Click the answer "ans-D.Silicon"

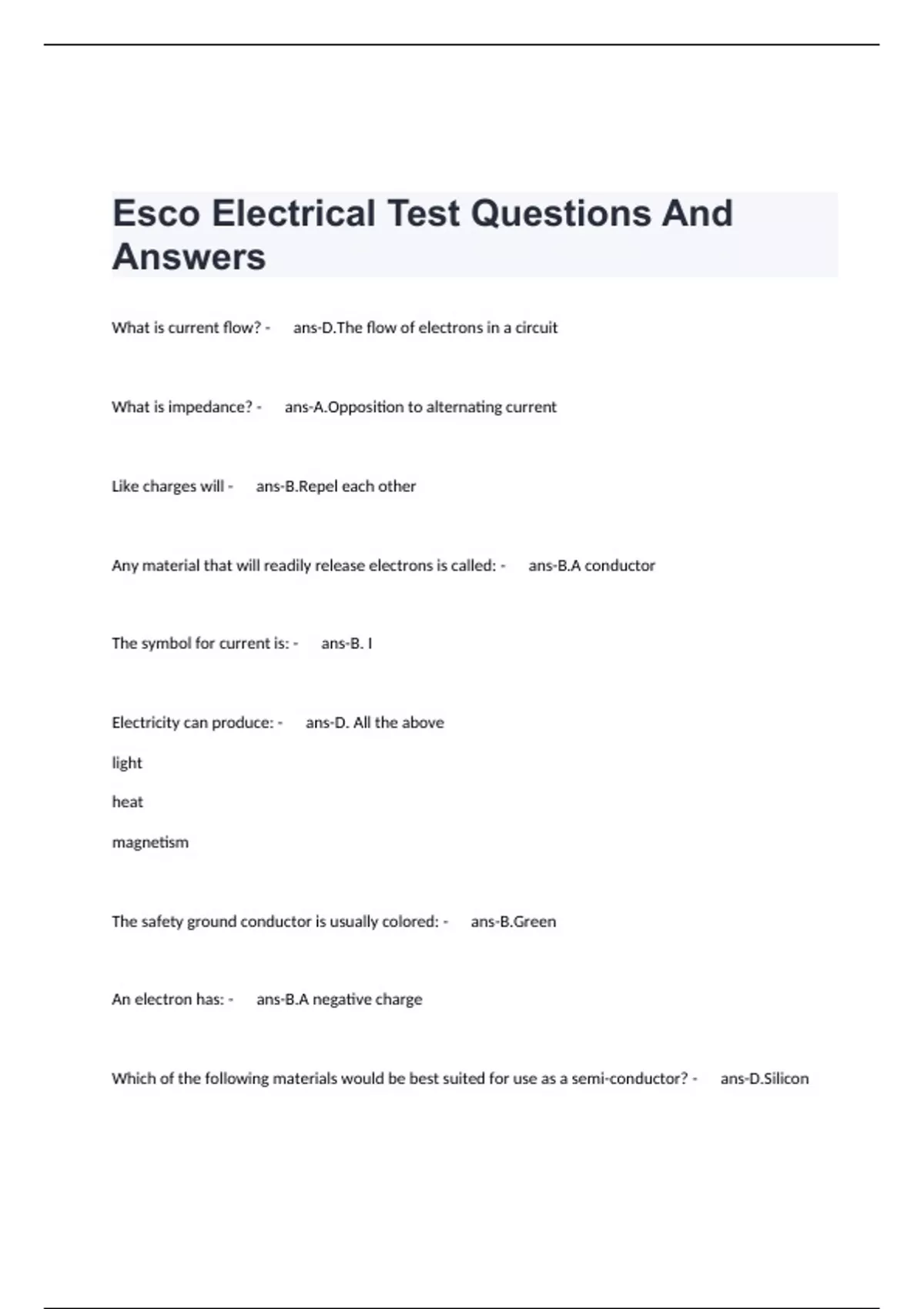pyautogui.click(x=765, y=1079)
